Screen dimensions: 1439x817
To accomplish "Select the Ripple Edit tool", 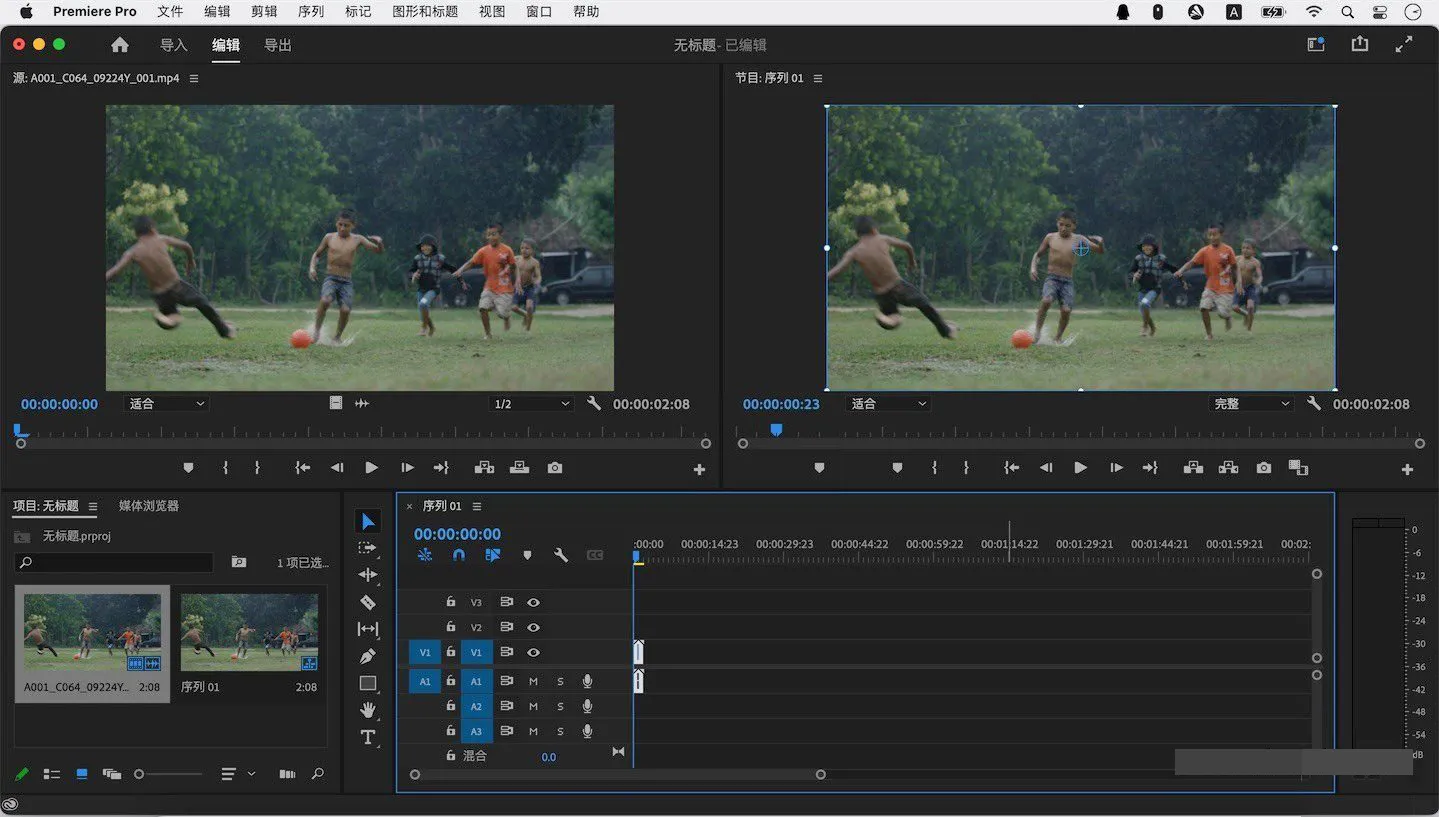I will pos(368,575).
